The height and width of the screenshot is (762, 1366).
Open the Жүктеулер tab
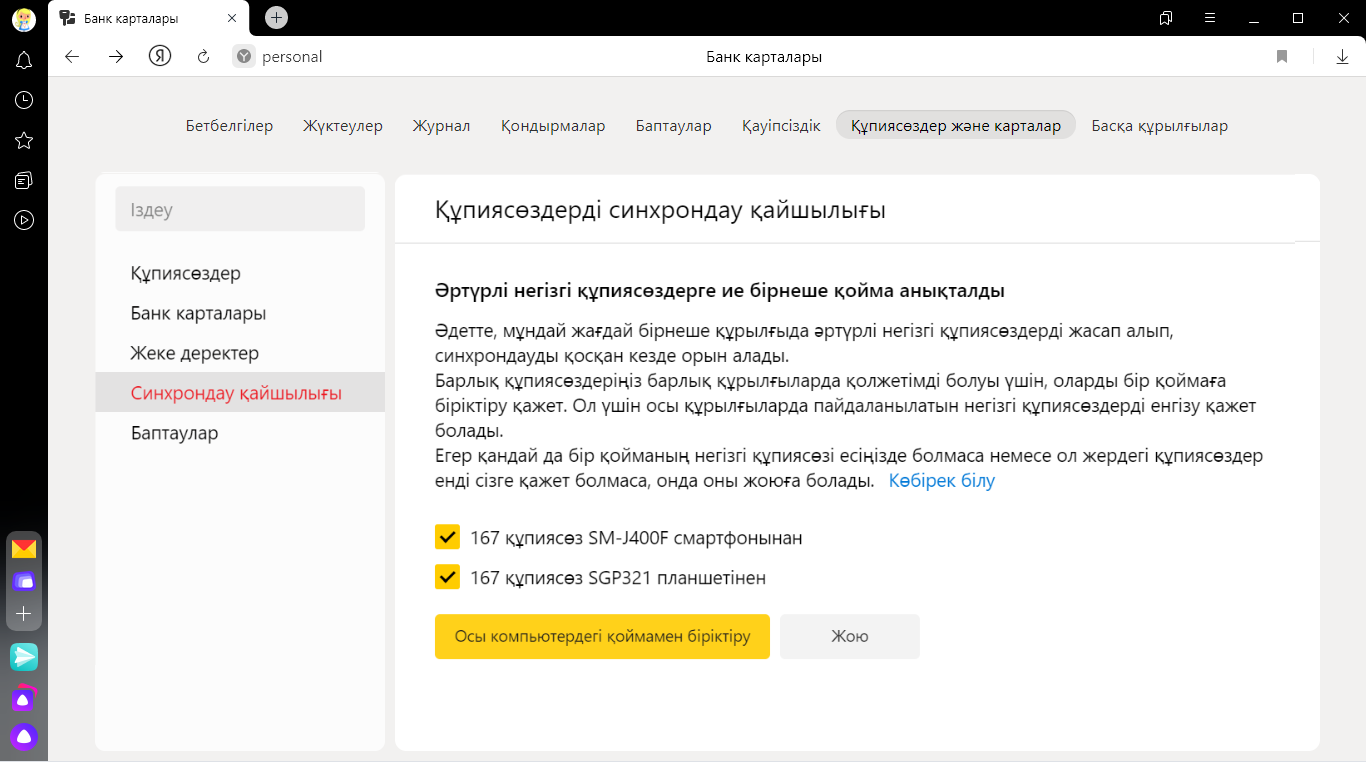pyautogui.click(x=343, y=126)
